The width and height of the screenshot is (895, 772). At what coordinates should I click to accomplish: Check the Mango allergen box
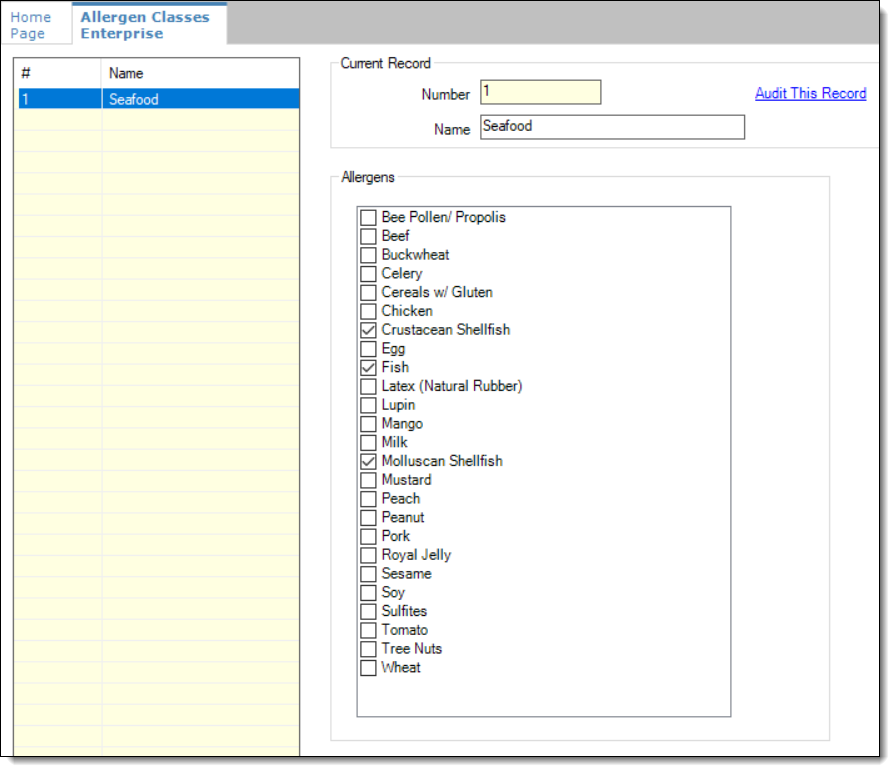click(368, 424)
